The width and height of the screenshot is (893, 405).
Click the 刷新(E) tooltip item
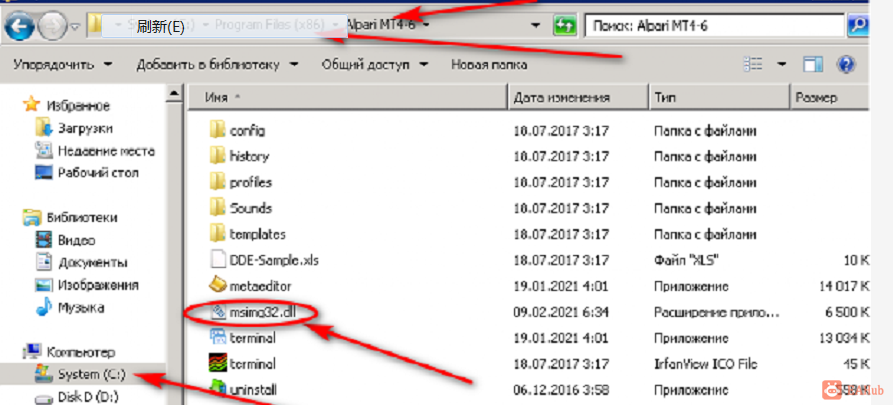[x=224, y=28]
